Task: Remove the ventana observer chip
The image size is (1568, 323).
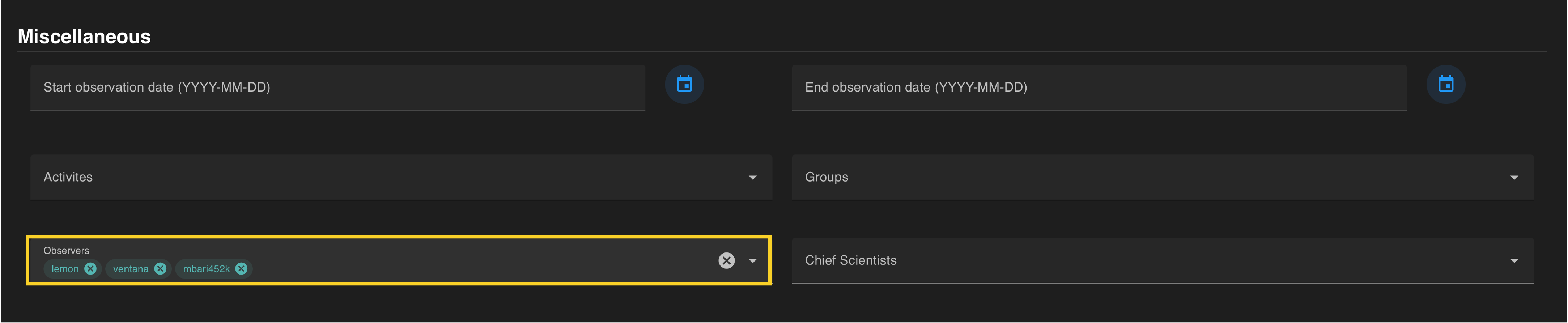Action: [x=160, y=269]
